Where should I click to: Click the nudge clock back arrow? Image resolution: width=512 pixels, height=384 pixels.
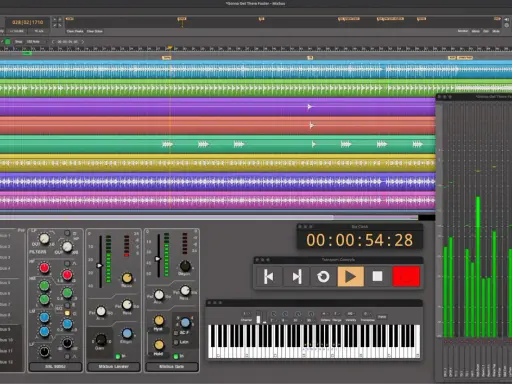click(x=53, y=42)
